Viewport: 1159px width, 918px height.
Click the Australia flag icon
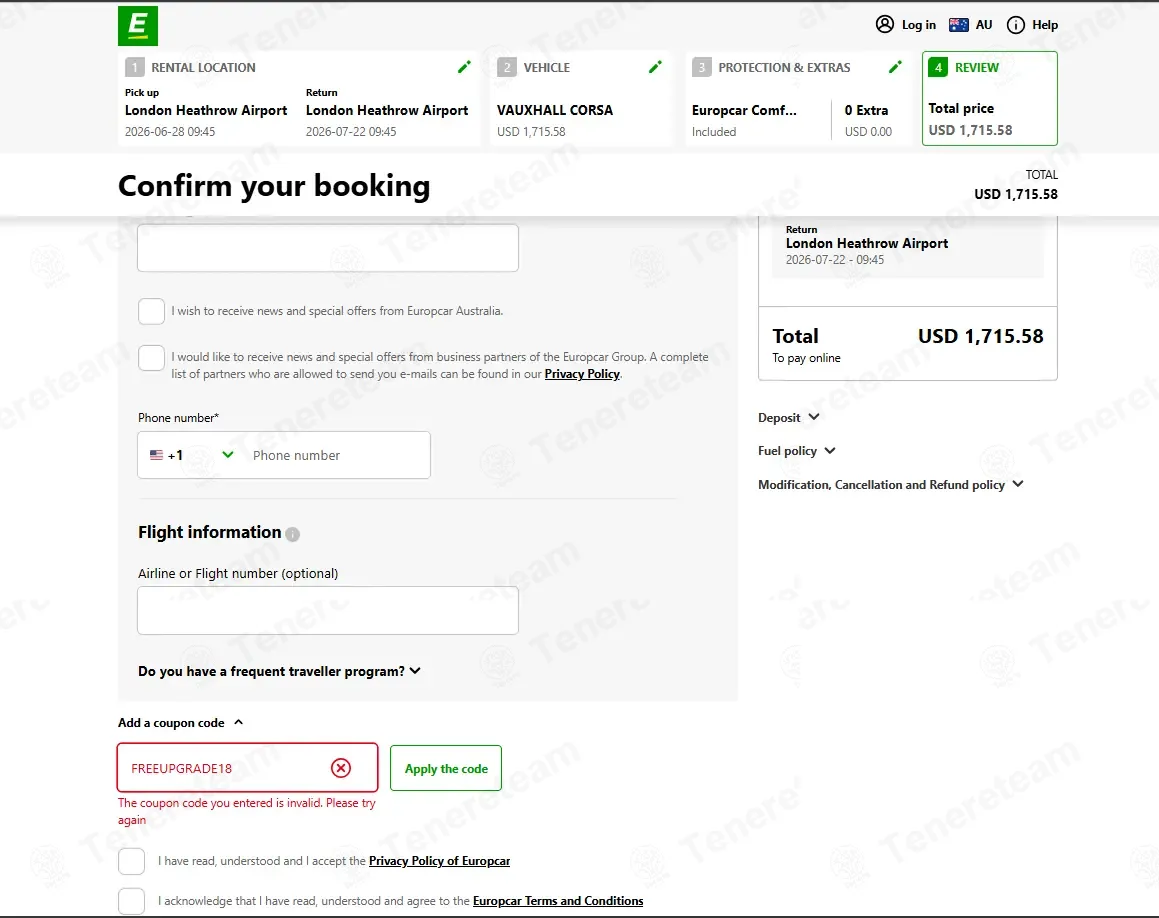click(959, 25)
